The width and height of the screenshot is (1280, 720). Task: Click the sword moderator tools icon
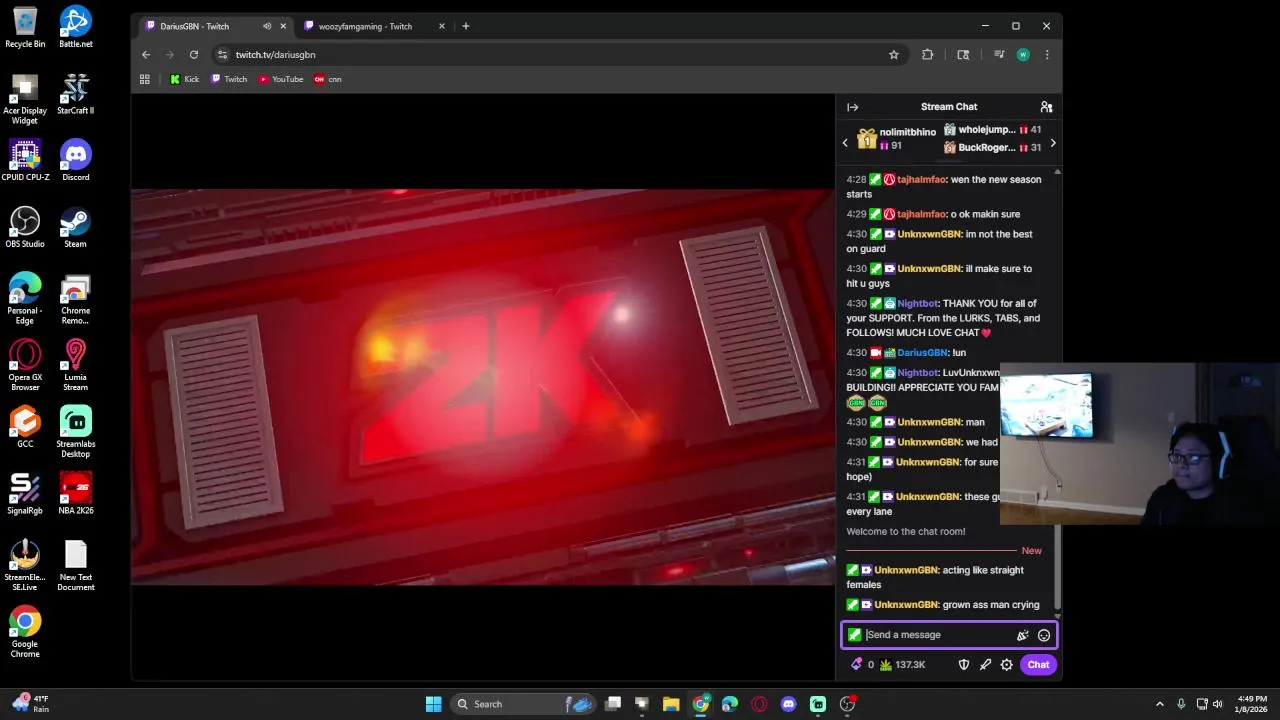pyautogui.click(x=985, y=664)
